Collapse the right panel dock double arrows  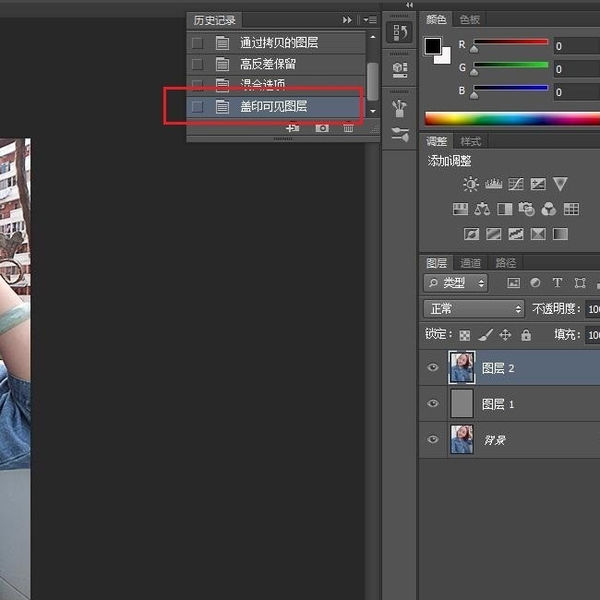[409, 5]
